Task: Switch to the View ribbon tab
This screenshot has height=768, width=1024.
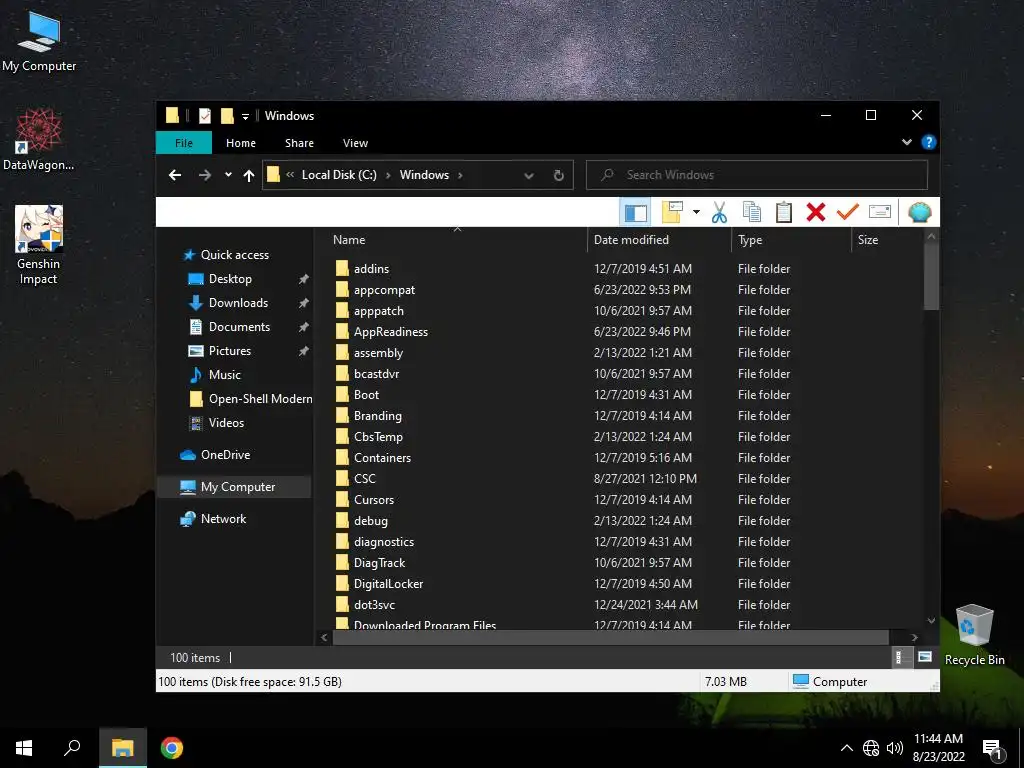Action: 355,143
